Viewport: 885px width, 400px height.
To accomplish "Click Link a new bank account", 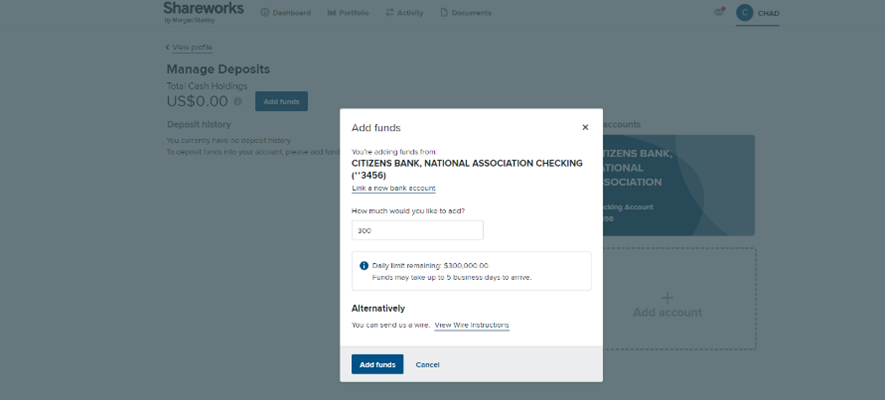I will point(393,188).
